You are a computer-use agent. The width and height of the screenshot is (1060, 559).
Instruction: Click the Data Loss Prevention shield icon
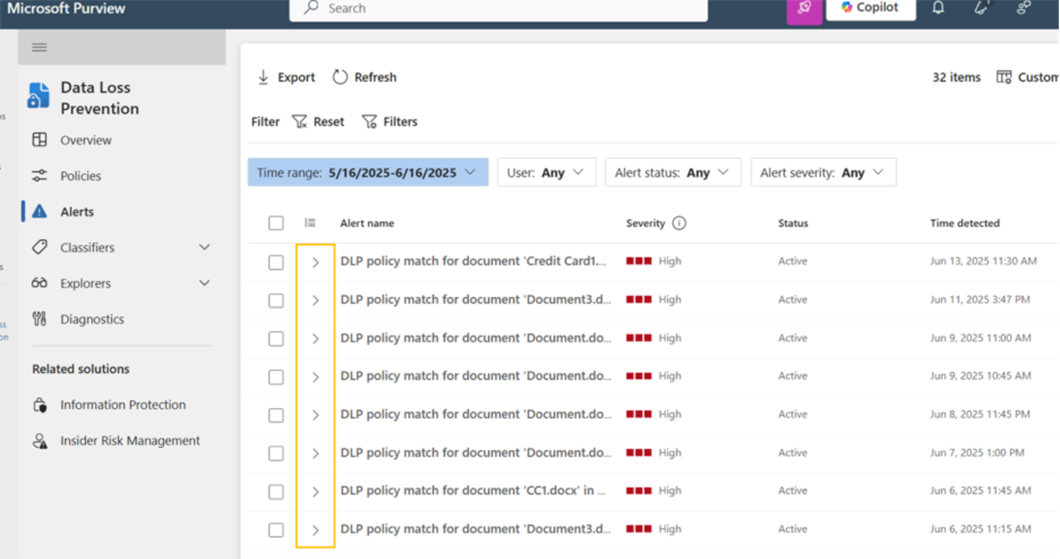[x=39, y=96]
